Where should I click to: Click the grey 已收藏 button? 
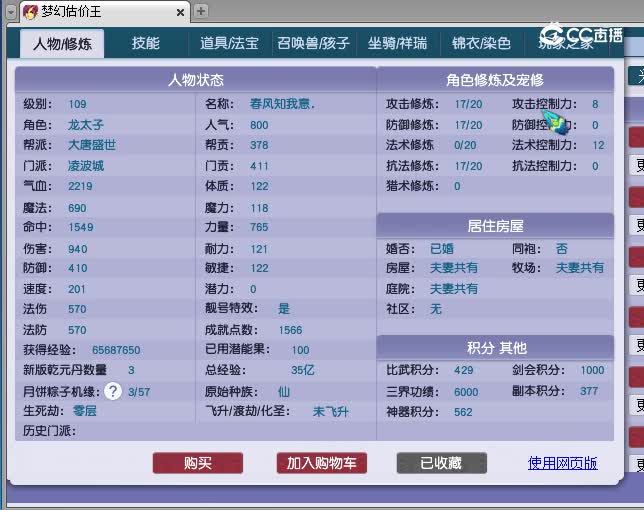[442, 463]
